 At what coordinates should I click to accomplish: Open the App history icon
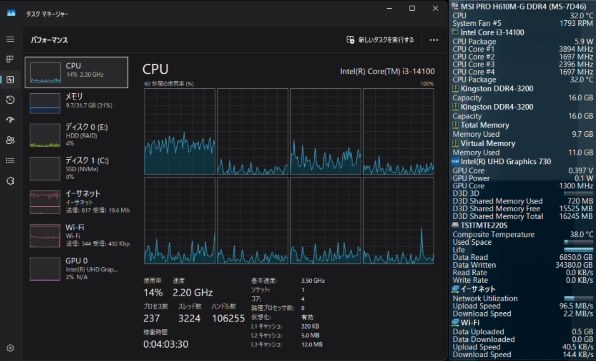pyautogui.click(x=10, y=100)
